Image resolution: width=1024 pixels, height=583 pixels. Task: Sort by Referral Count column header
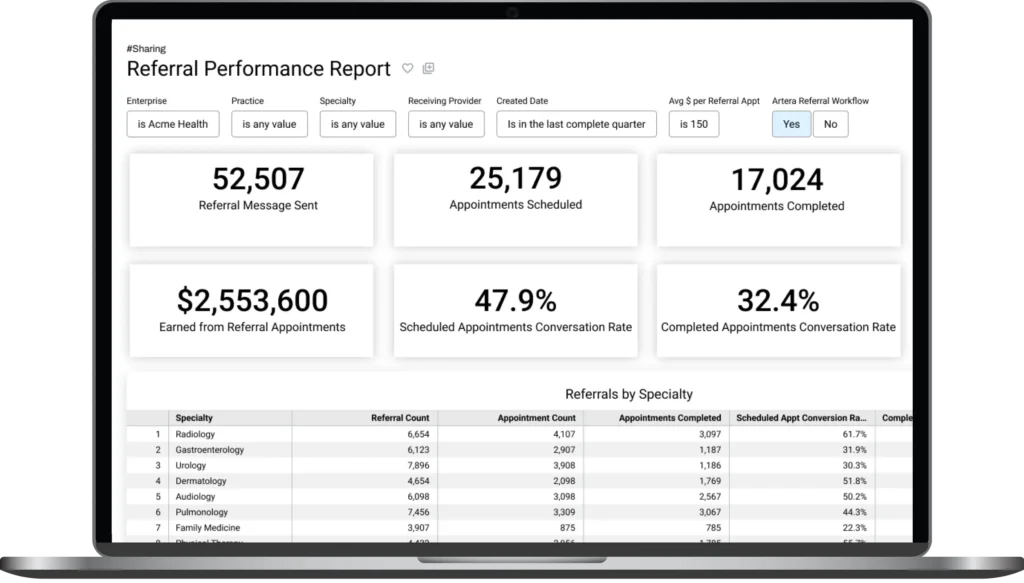[x=400, y=418]
